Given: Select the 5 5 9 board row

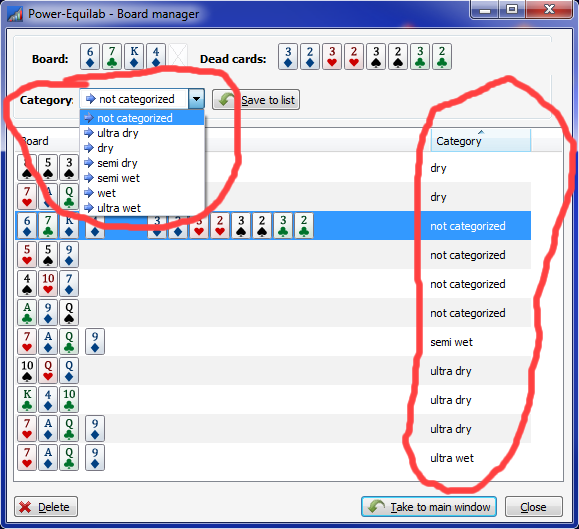Looking at the screenshot, I should tap(273, 255).
